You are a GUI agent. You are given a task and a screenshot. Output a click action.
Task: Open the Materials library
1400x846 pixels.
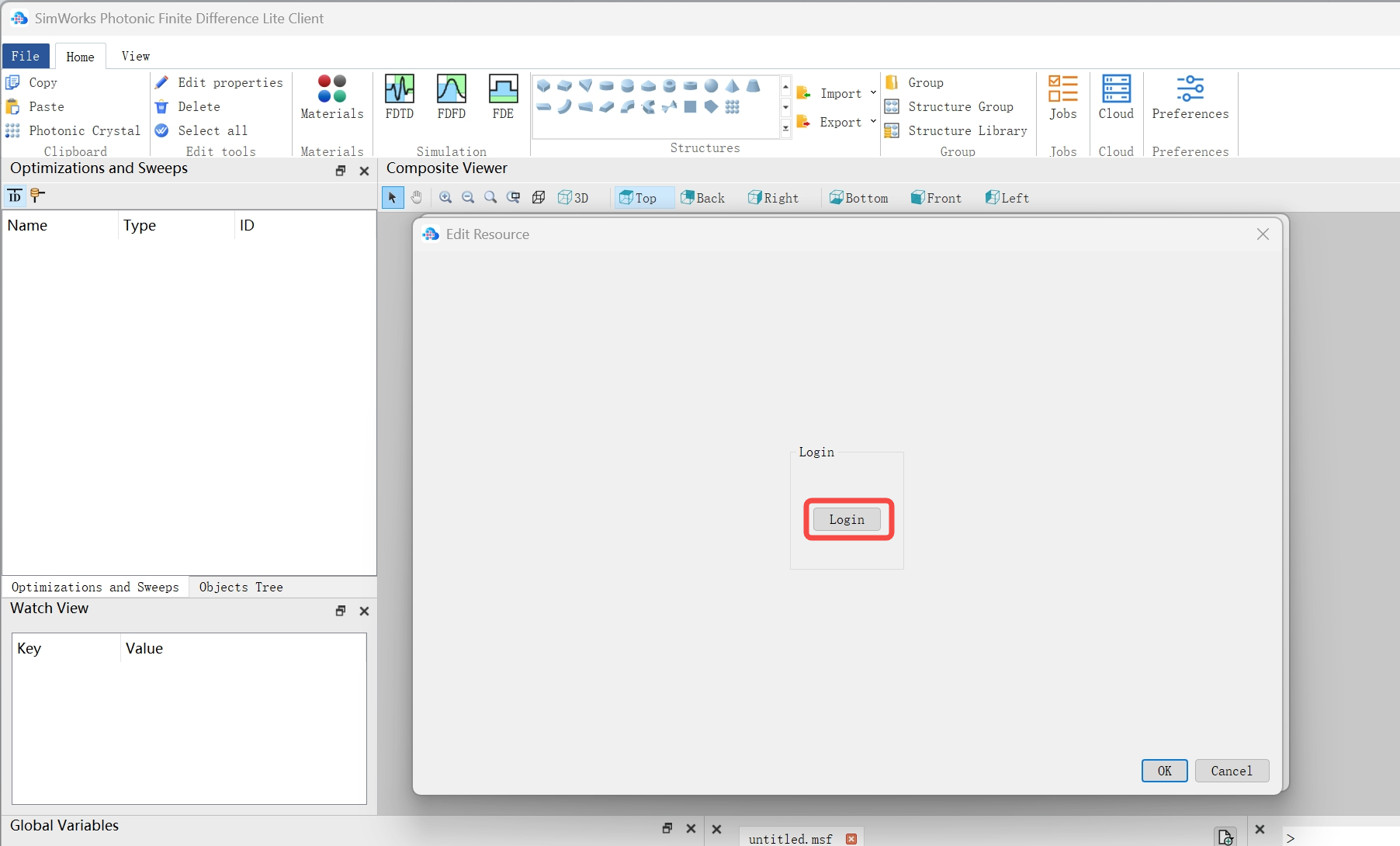332,97
